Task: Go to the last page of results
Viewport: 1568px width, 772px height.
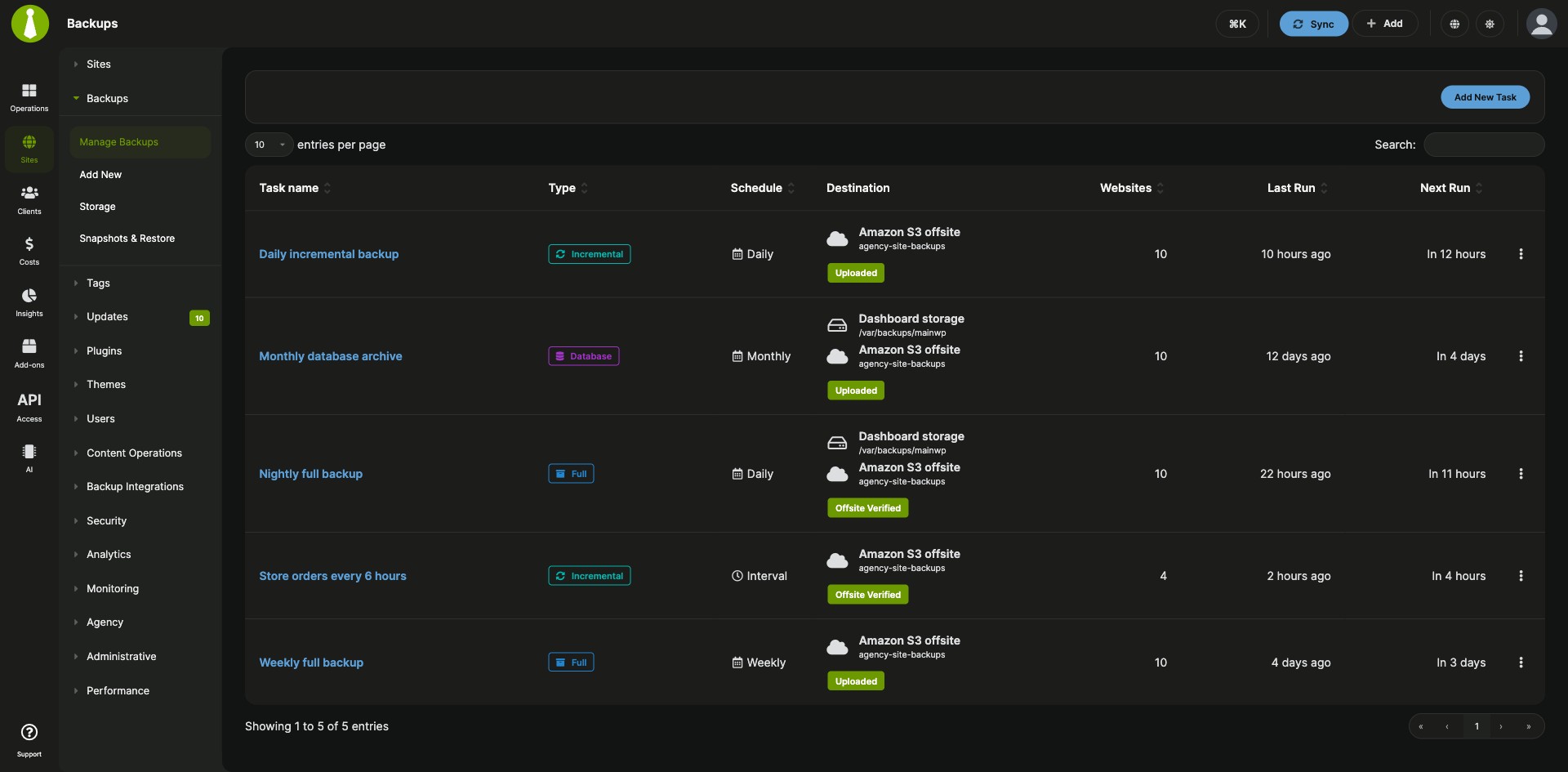Action: [x=1528, y=726]
